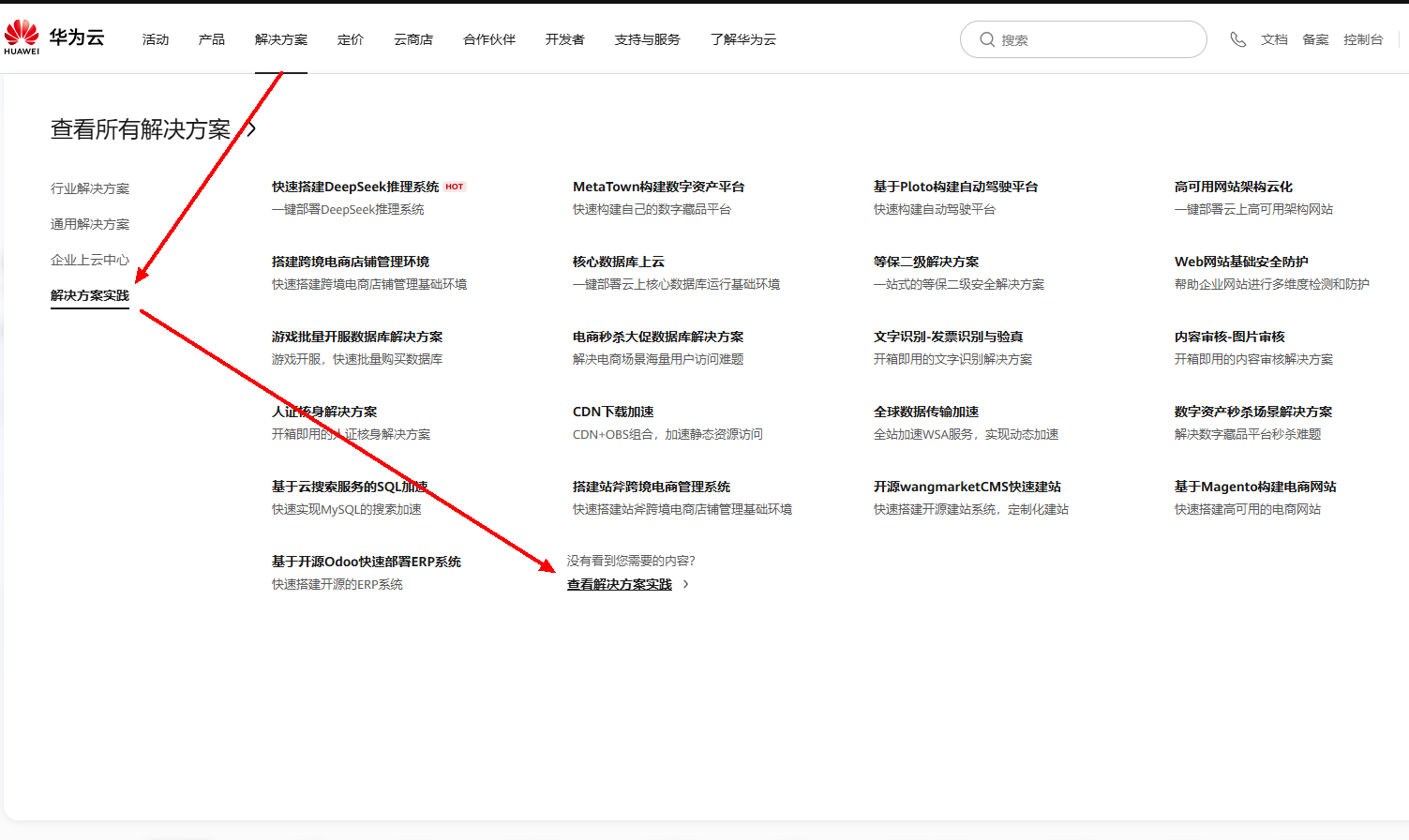This screenshot has height=840, width=1409.
Task: Open the 云商店 menu
Action: click(413, 39)
